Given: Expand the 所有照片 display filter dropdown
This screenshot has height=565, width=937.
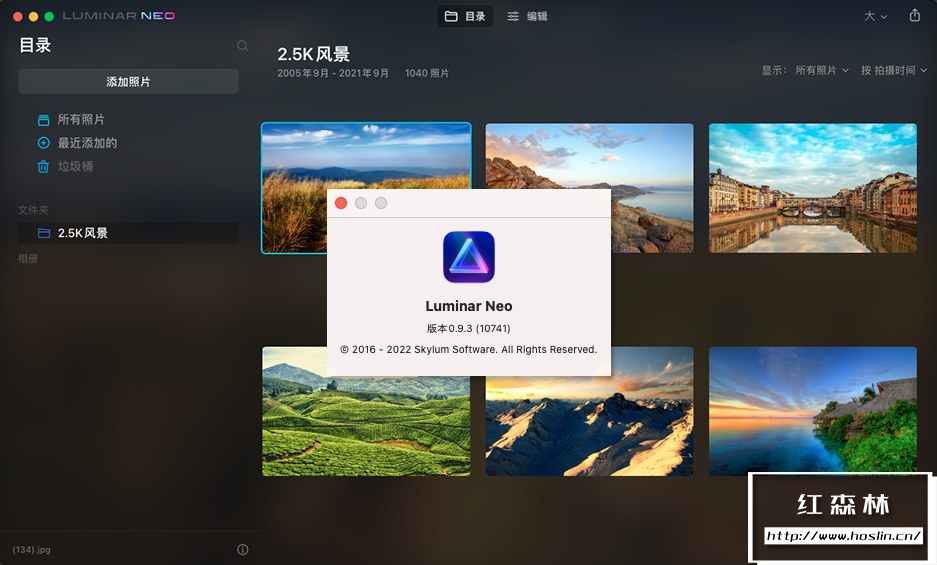Looking at the screenshot, I should (x=822, y=71).
